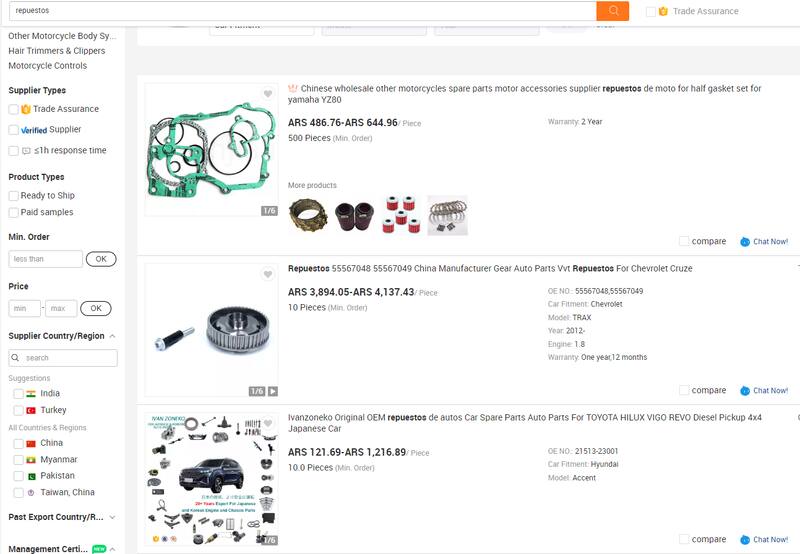
Task: Tick the compare box for gasket set
Action: pyautogui.click(x=684, y=241)
